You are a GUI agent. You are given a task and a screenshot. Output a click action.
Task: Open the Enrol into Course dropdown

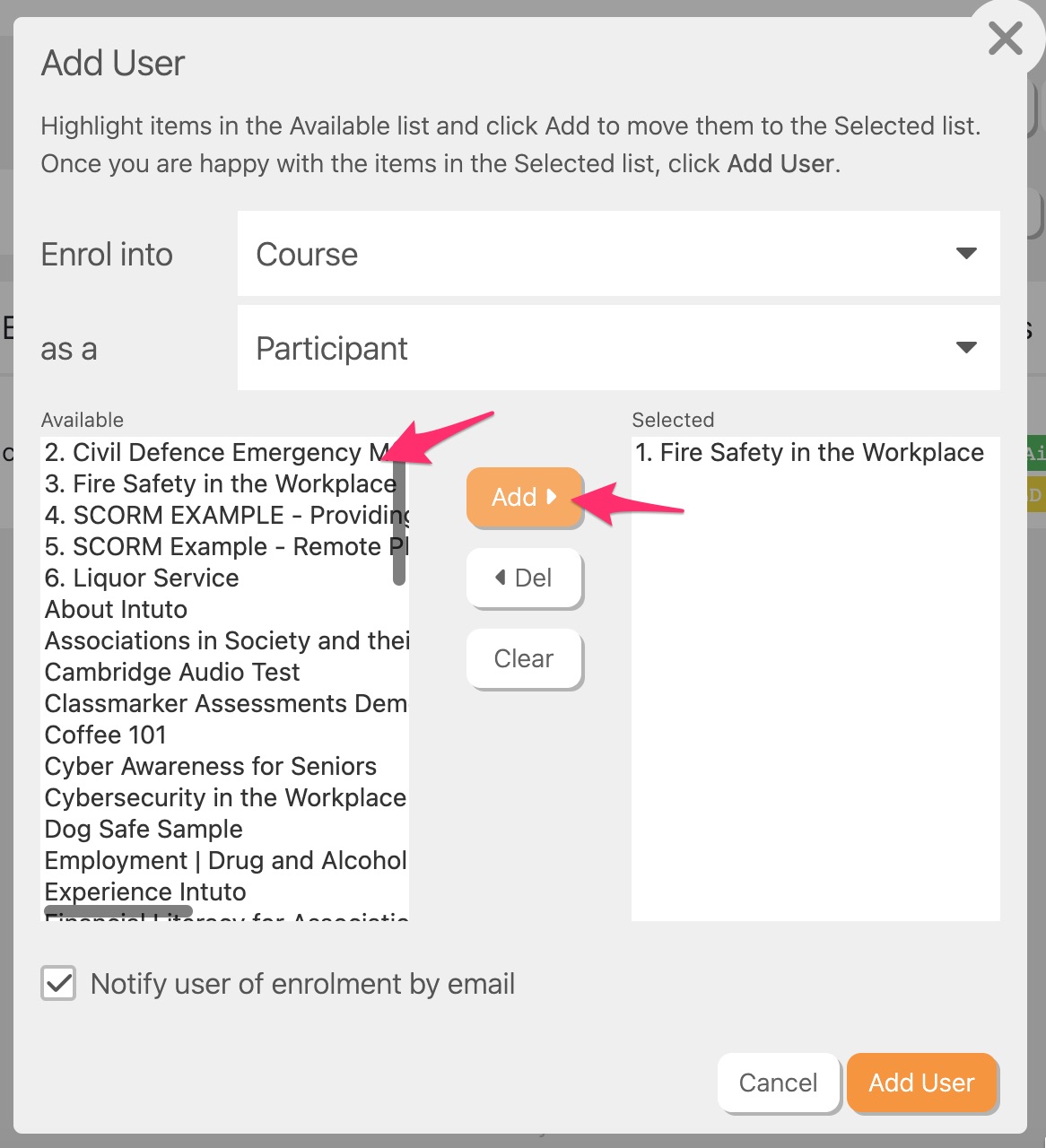coord(618,254)
